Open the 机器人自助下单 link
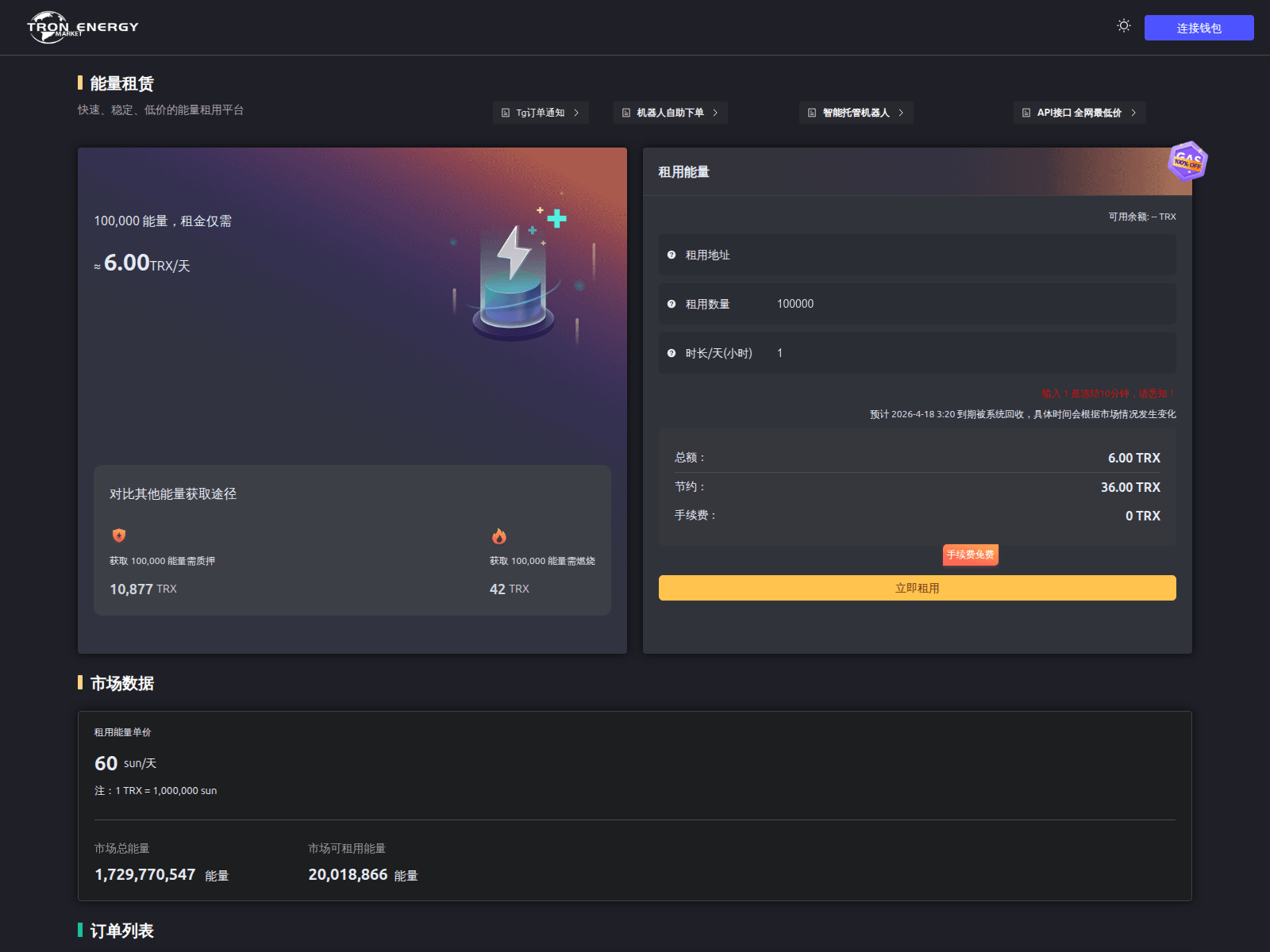The height and width of the screenshot is (952, 1270). click(671, 113)
